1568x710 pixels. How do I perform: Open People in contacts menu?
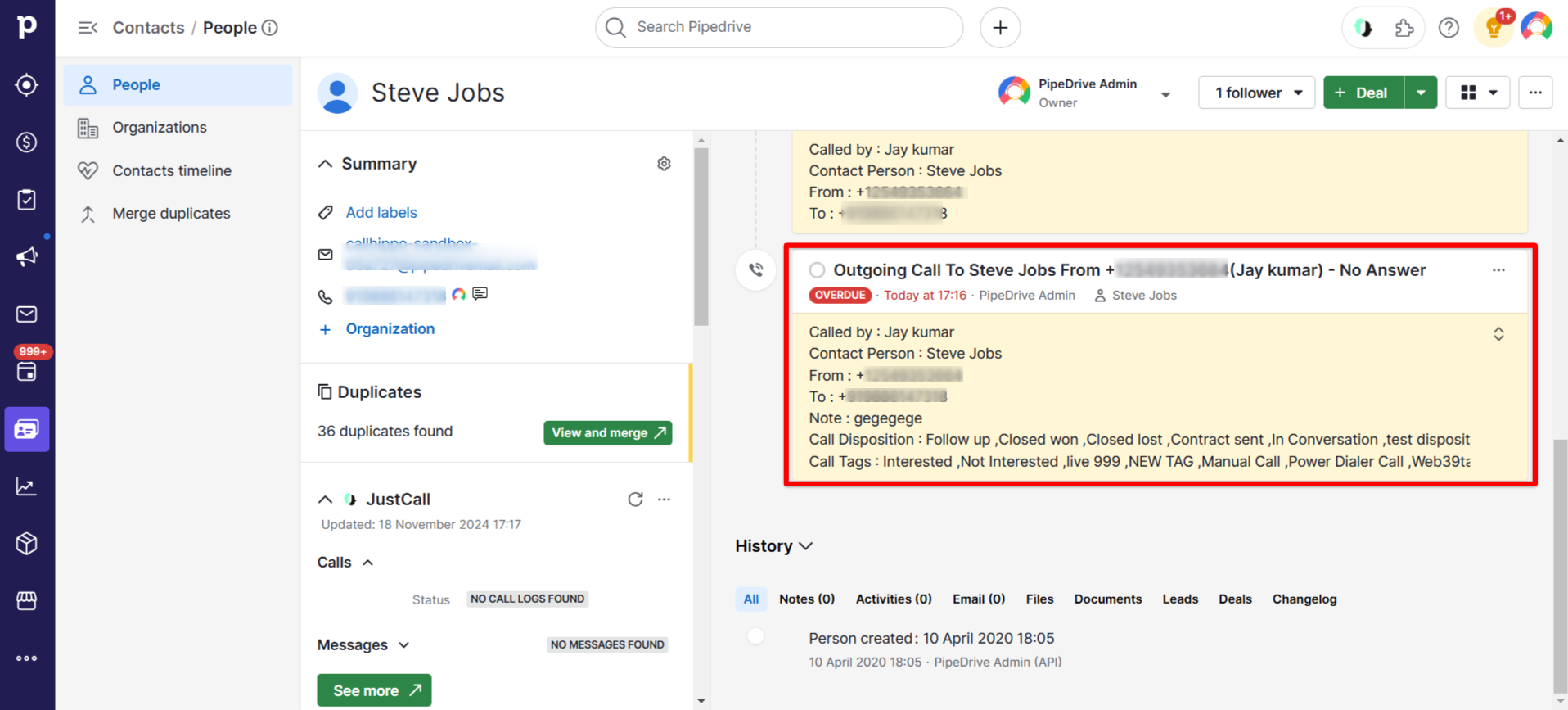[178, 85]
